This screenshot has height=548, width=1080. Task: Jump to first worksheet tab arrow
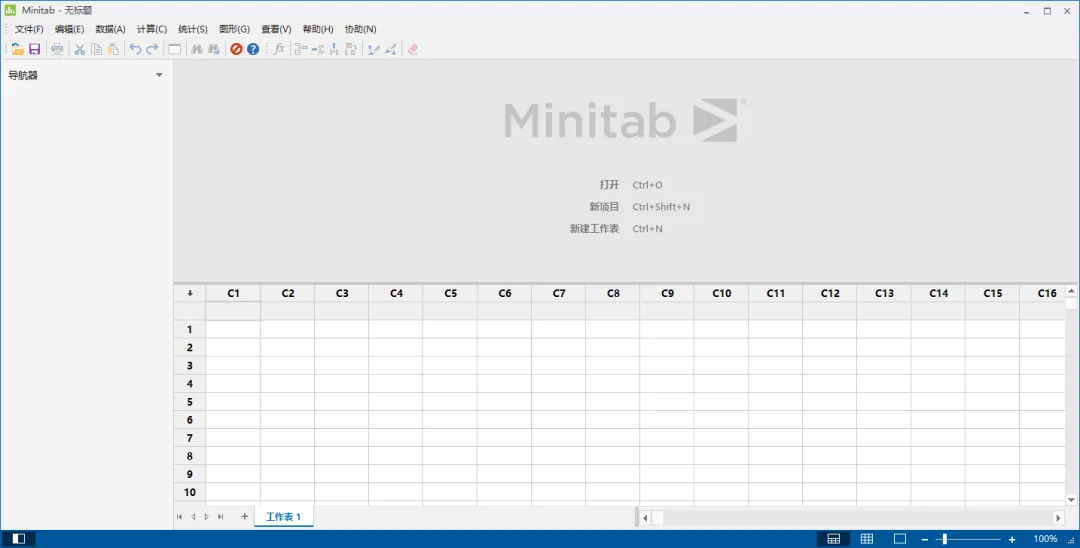(180, 516)
